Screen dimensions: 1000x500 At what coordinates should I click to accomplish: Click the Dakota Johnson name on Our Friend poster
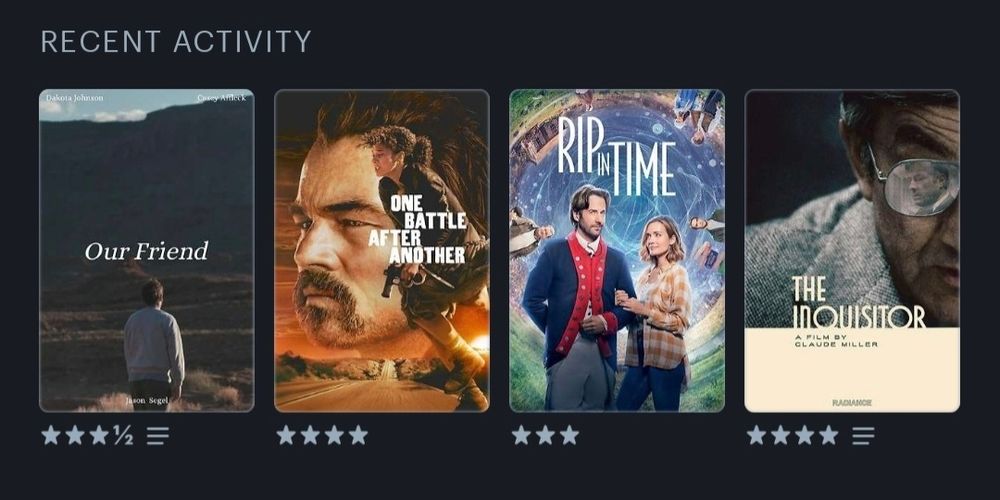pos(75,98)
